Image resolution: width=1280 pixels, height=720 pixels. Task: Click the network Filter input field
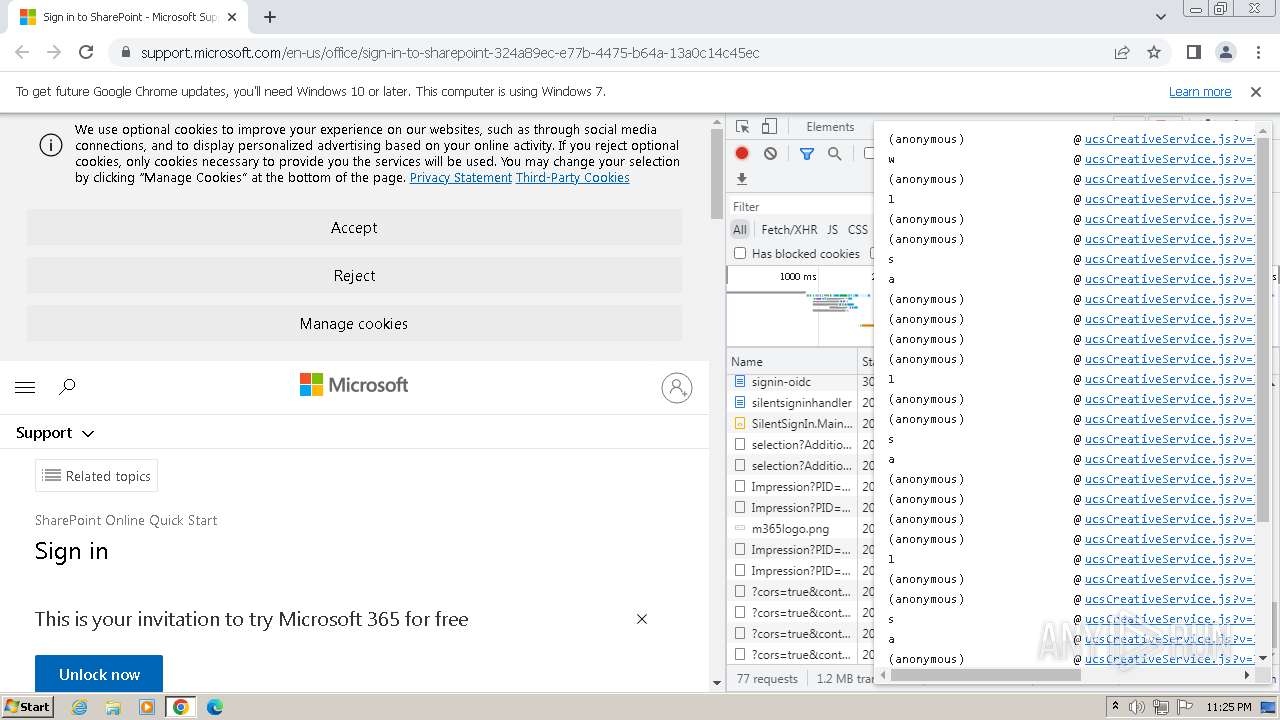coord(800,207)
